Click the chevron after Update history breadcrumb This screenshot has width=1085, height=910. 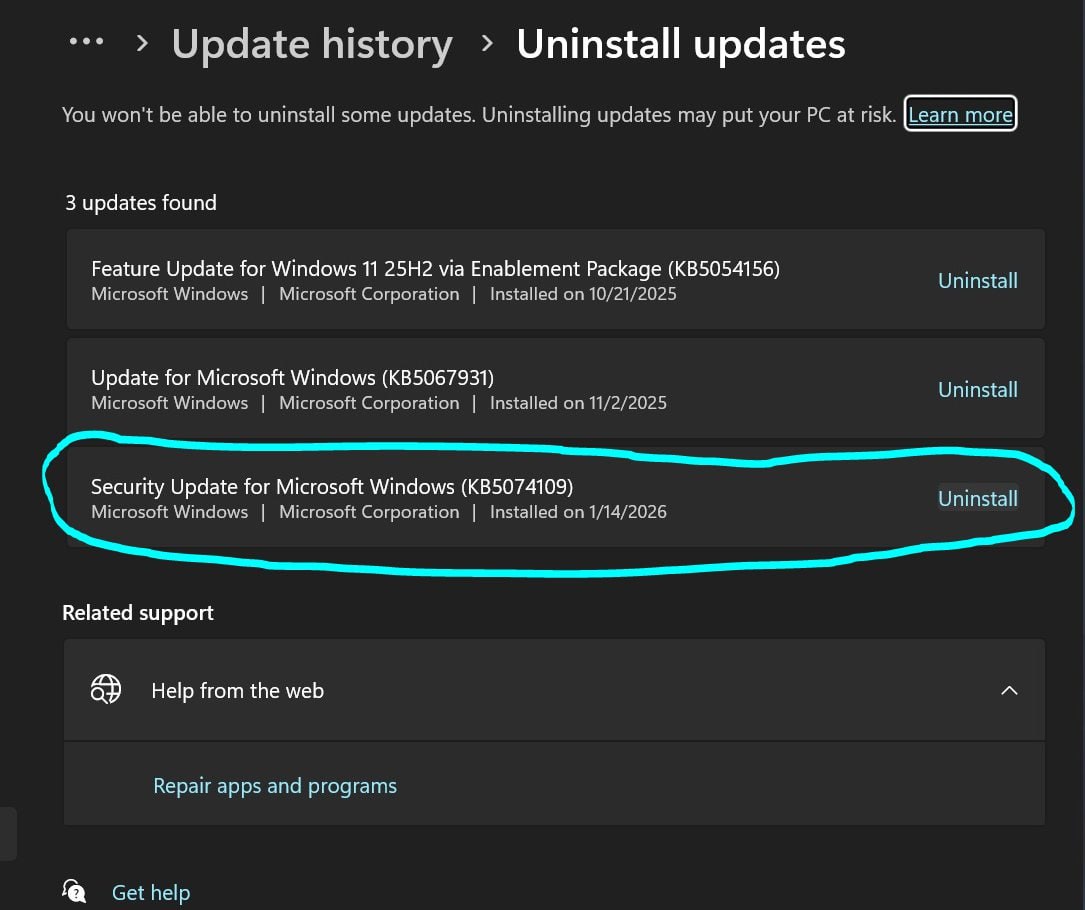point(487,43)
